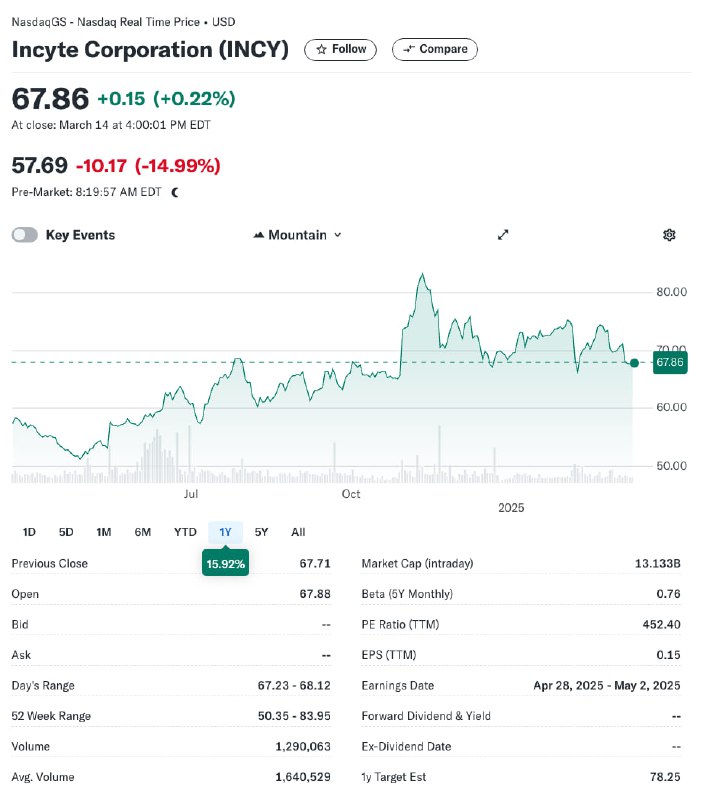Click the -10.17 (-14.99%) pre-market change
Screen dimensions: 703x800
tap(148, 166)
